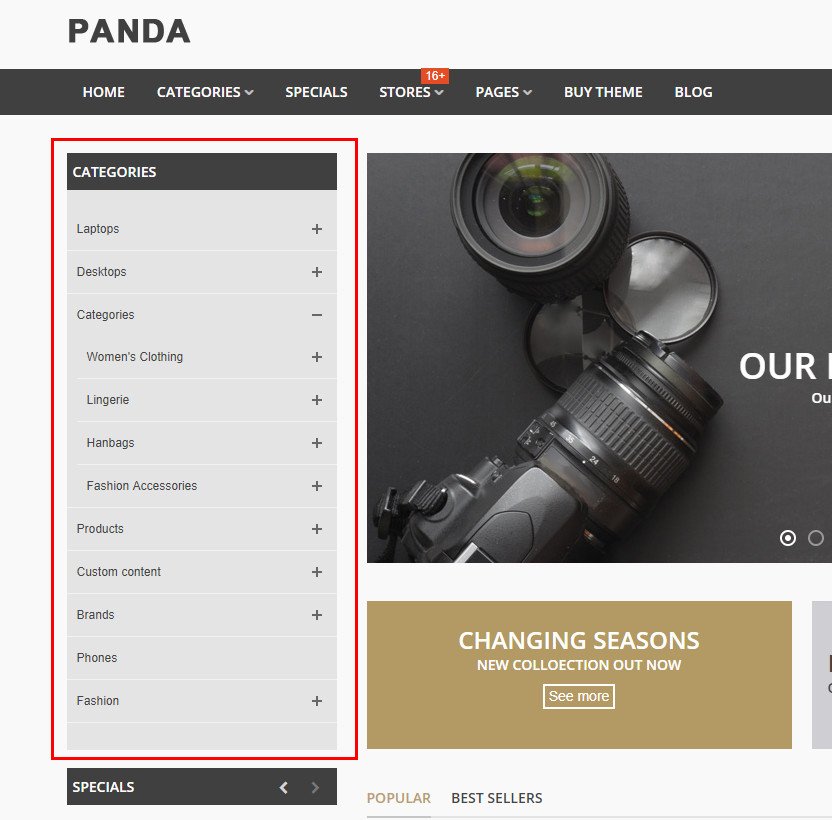This screenshot has height=820, width=832.
Task: Expand Lingerie subcategory plus icon
Action: (x=317, y=400)
